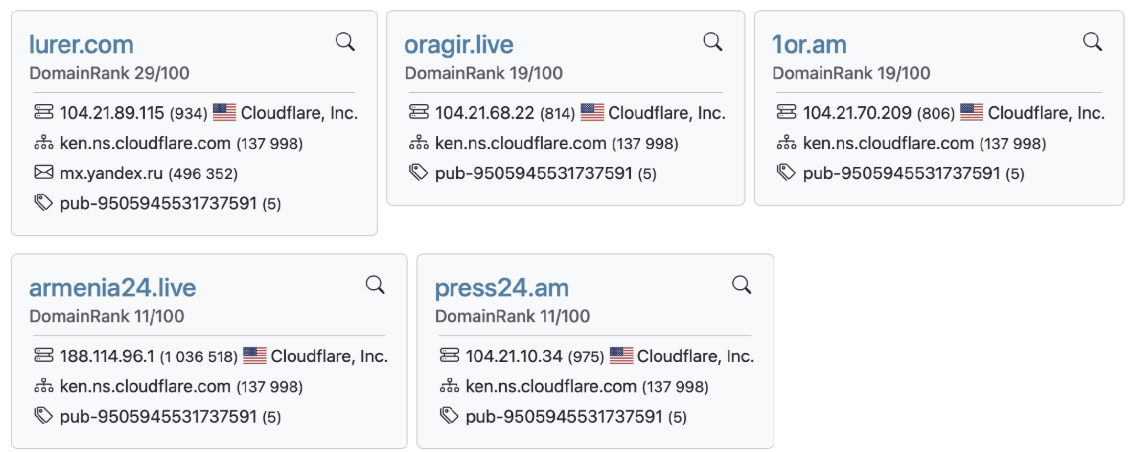The width and height of the screenshot is (1138, 452).
Task: Open the armenia24.live domain link
Action: (112, 288)
